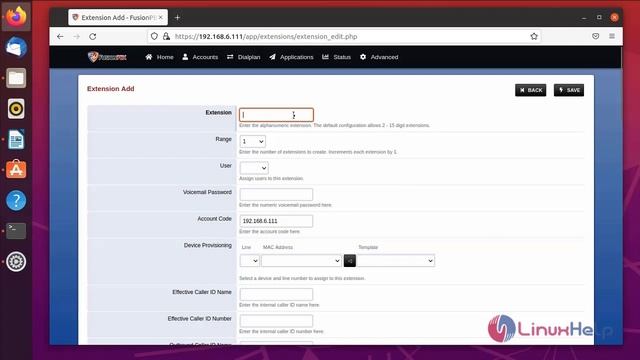Open the Pocket save icon

(x=596, y=36)
